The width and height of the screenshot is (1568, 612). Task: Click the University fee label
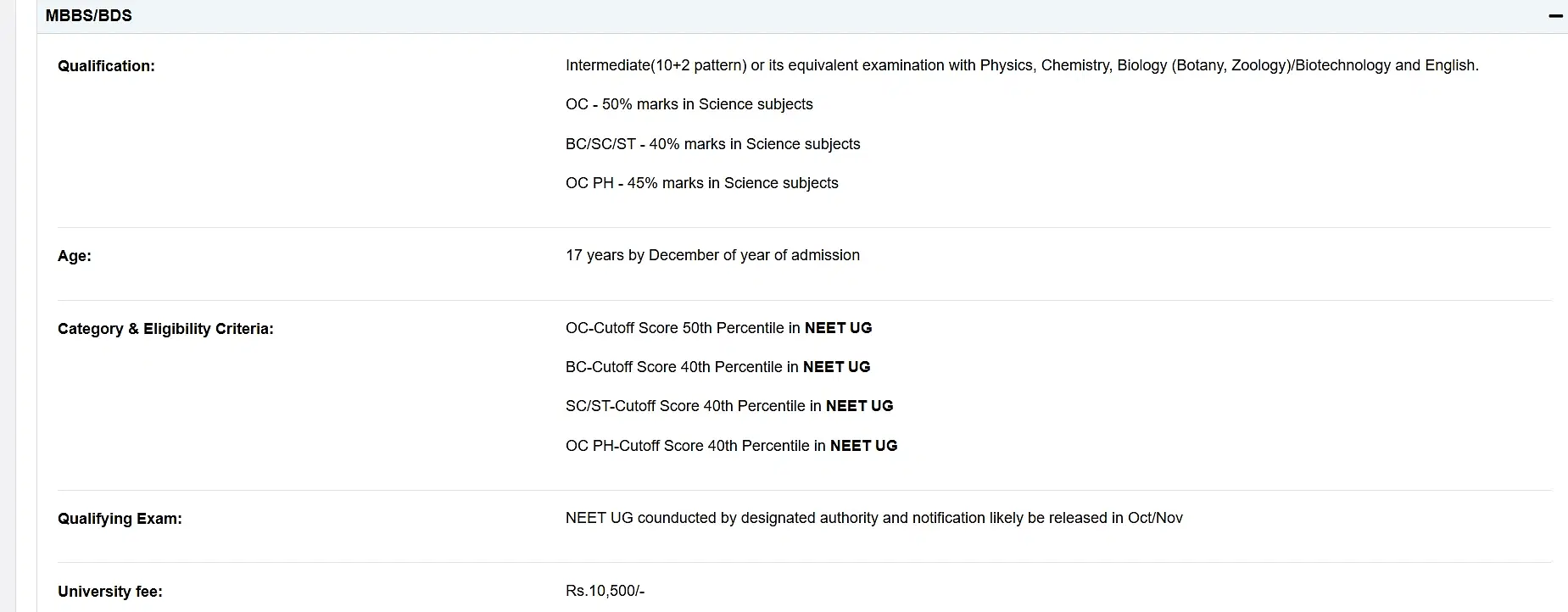pyautogui.click(x=110, y=592)
